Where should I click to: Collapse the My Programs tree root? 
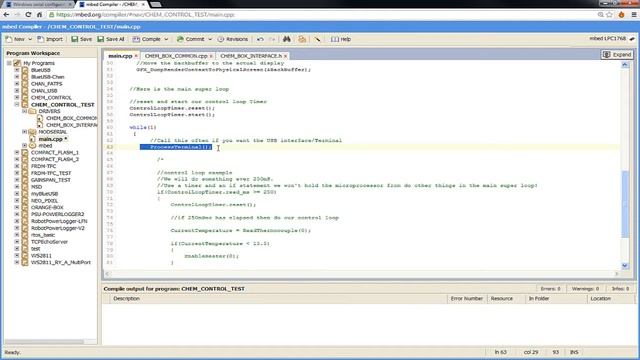9,63
